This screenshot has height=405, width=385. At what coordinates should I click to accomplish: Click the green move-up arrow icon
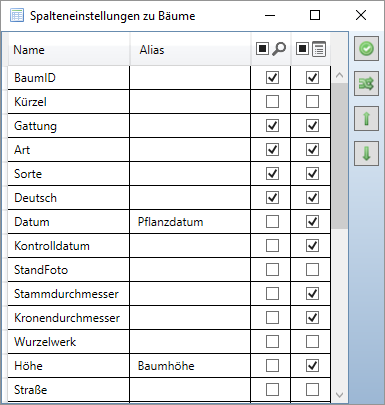click(366, 119)
